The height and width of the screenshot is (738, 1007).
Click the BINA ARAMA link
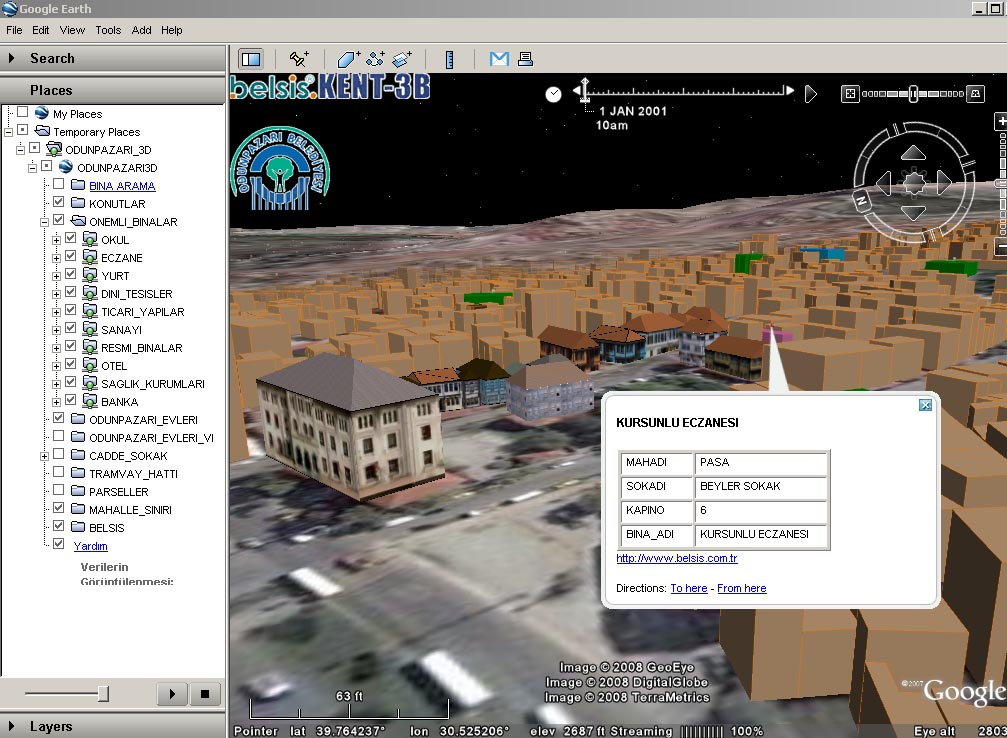point(122,186)
